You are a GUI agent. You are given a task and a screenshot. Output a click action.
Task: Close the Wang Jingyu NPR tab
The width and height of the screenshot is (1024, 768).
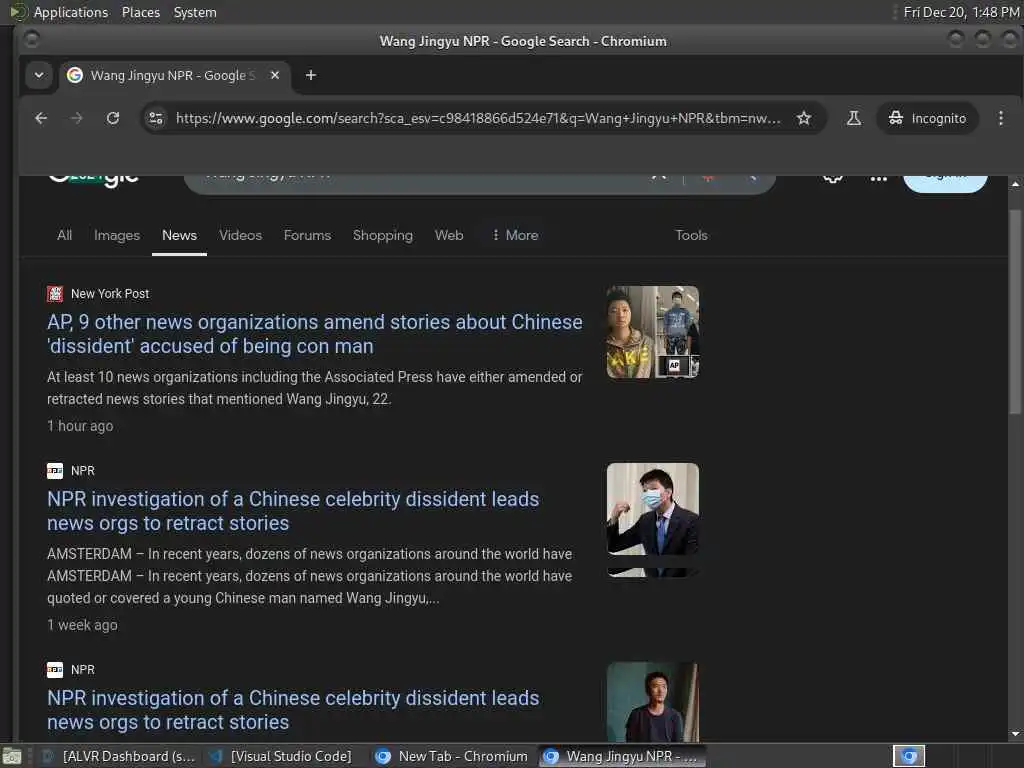[x=275, y=75]
